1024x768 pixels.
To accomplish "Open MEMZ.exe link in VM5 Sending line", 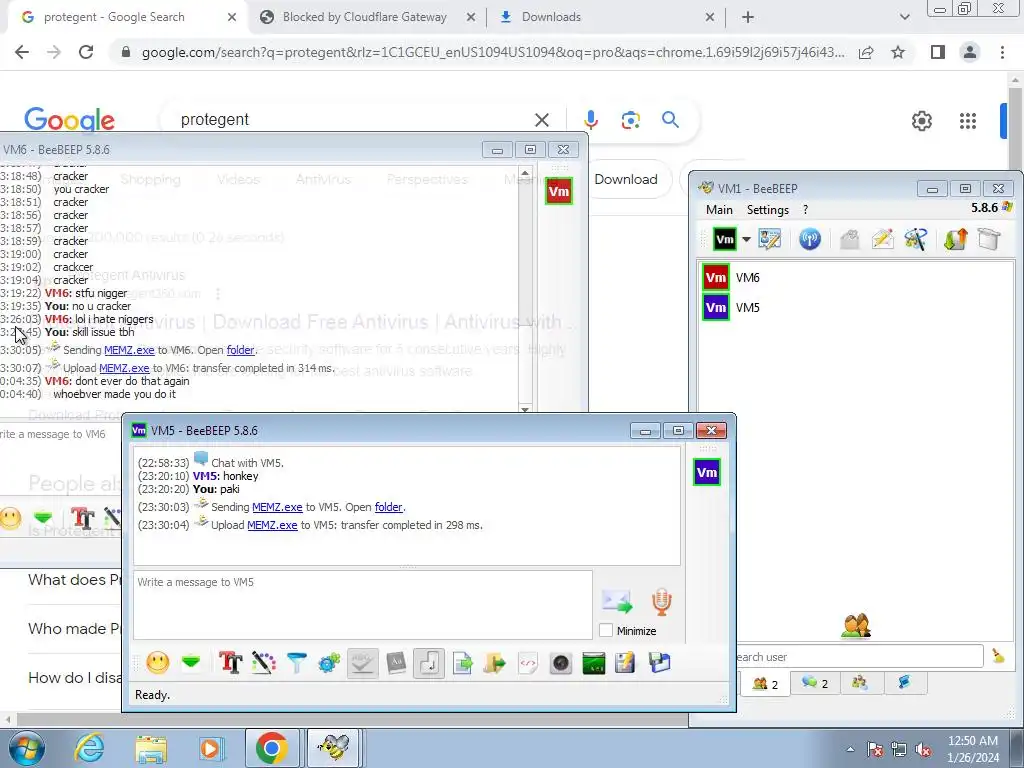I will (277, 507).
